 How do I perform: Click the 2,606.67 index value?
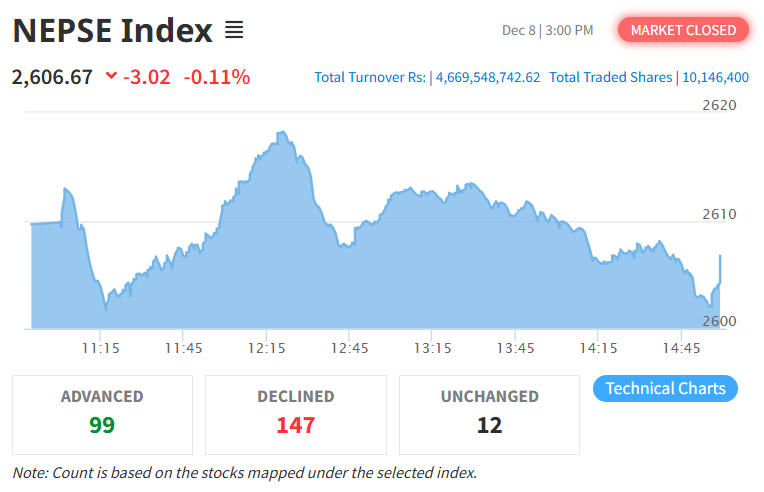(52, 76)
